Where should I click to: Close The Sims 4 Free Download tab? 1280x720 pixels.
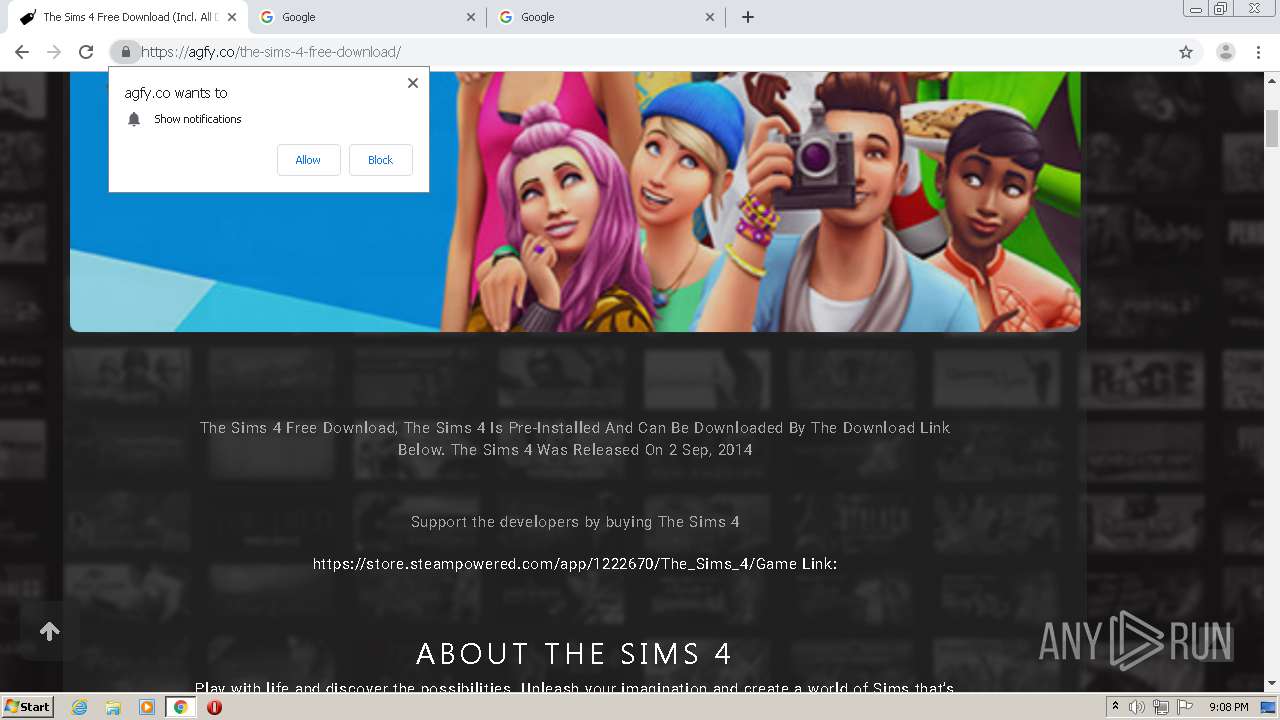point(232,17)
